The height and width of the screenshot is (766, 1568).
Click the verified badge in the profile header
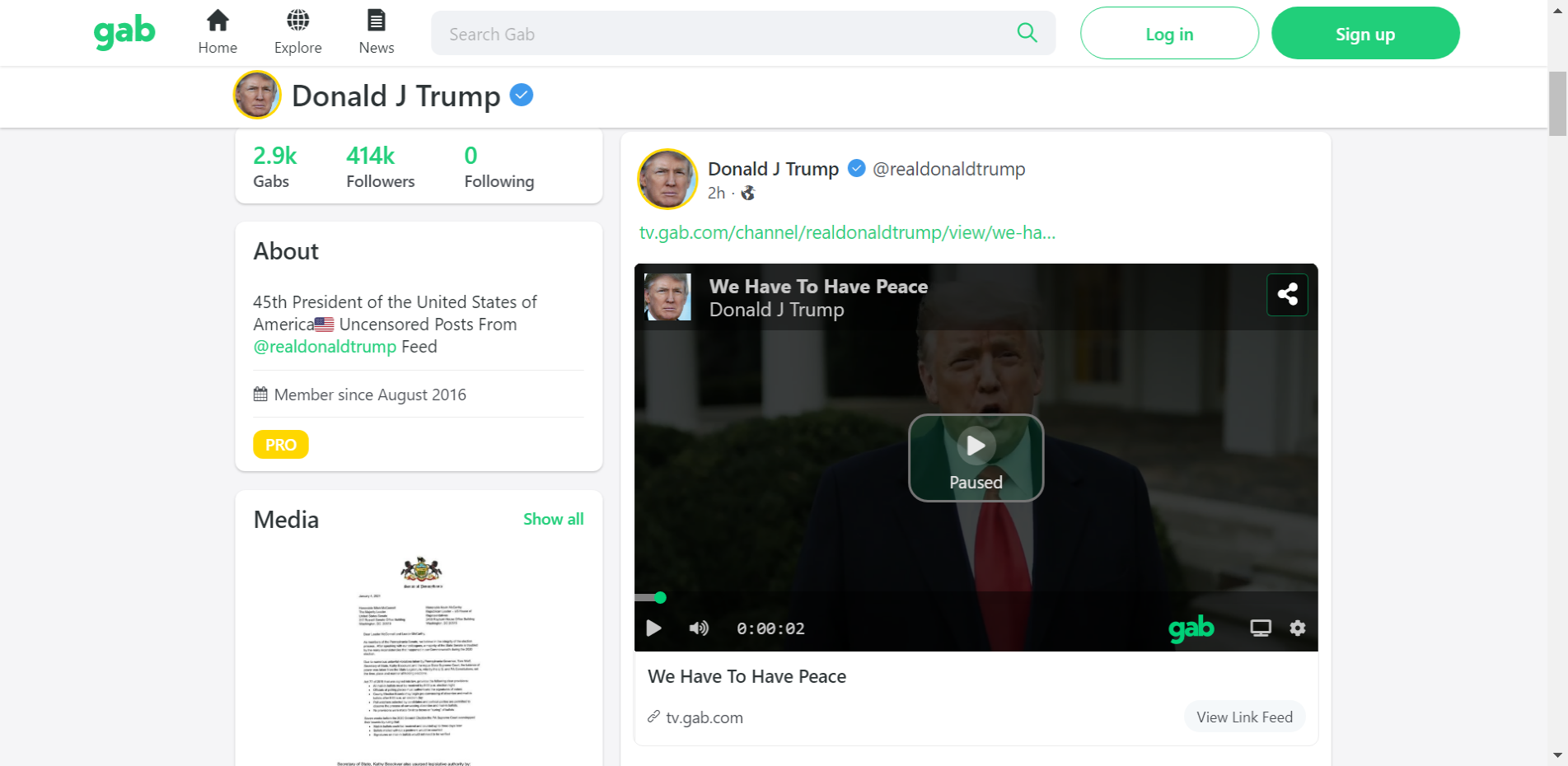point(522,96)
